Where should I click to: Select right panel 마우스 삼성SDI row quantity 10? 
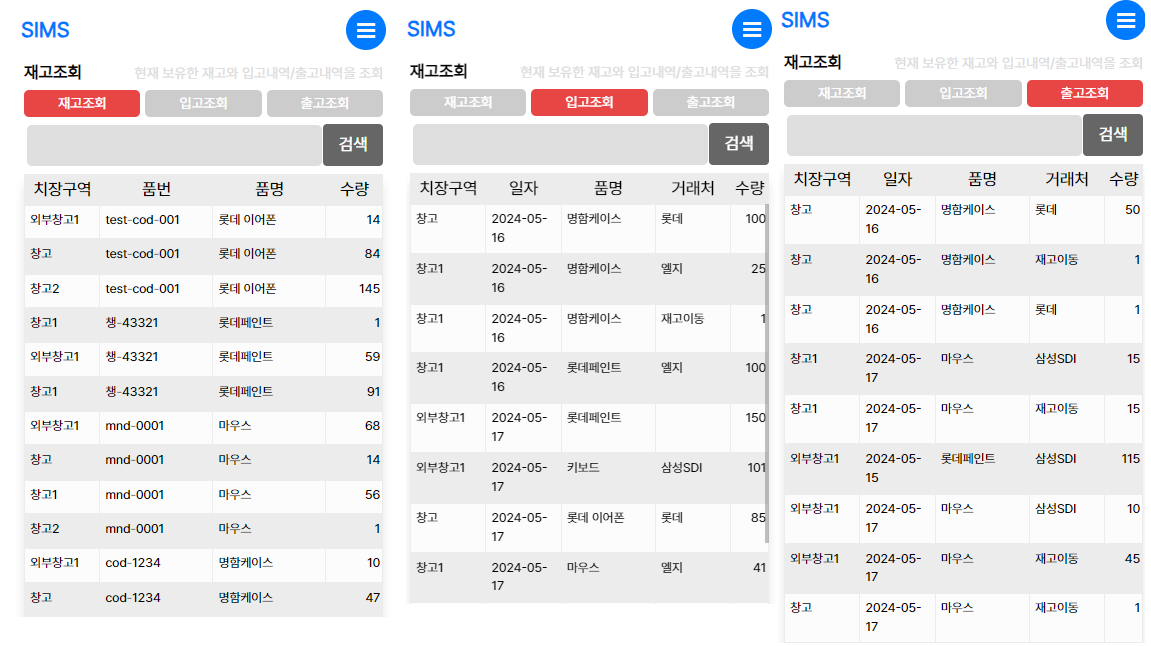pos(963,518)
